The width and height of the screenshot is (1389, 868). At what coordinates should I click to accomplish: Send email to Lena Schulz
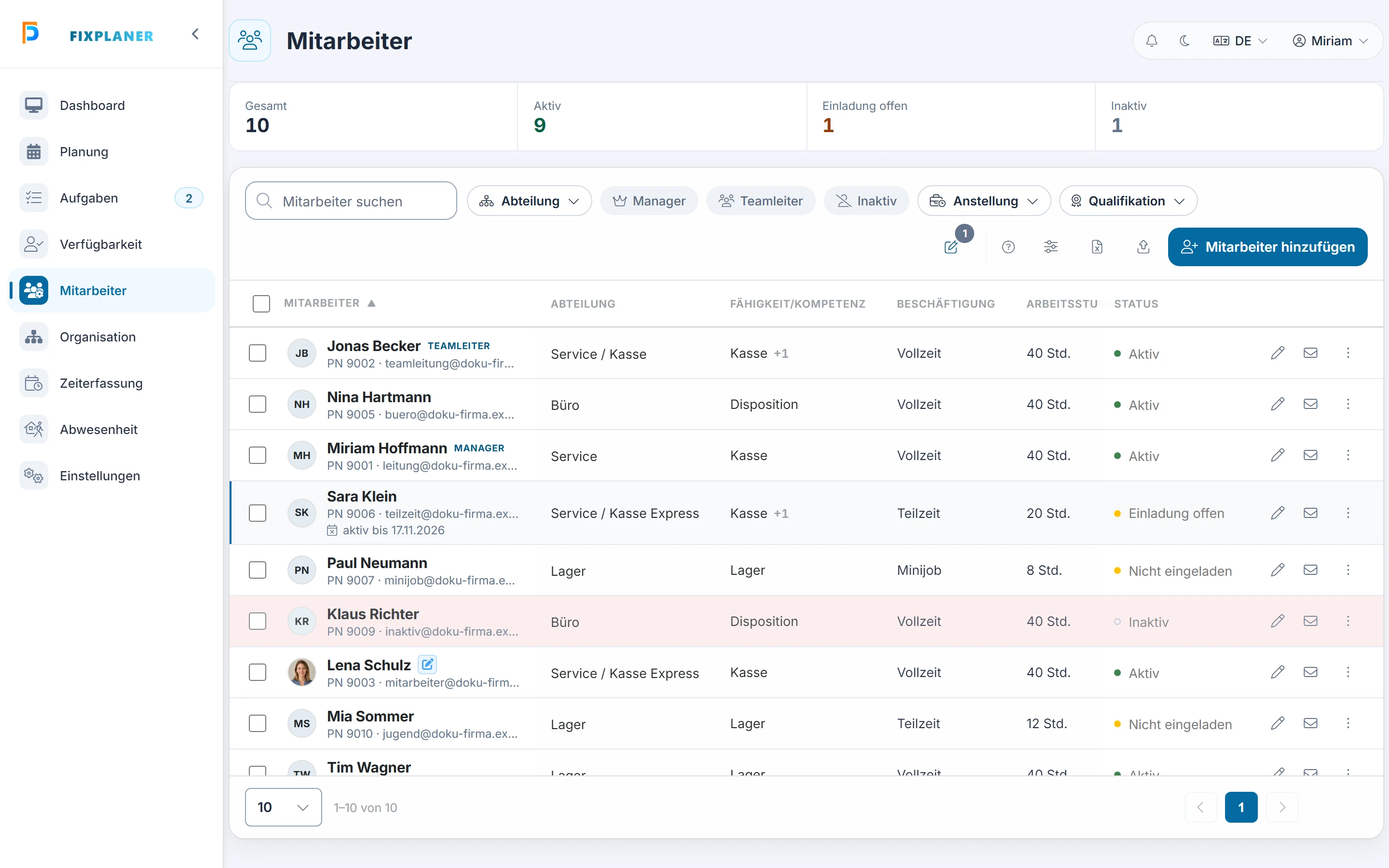[x=1310, y=672]
